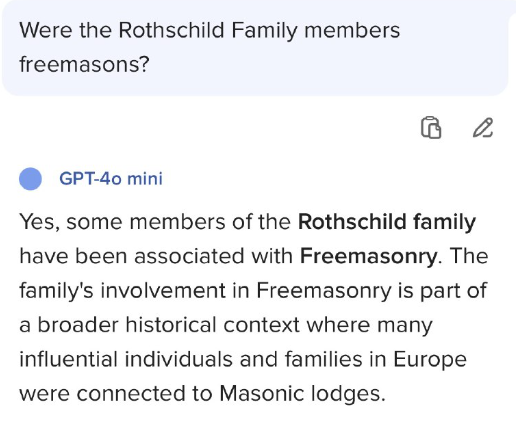516x423 pixels.
Task: Click the bold "Freemasonry" word in the response
Action: coord(368,256)
